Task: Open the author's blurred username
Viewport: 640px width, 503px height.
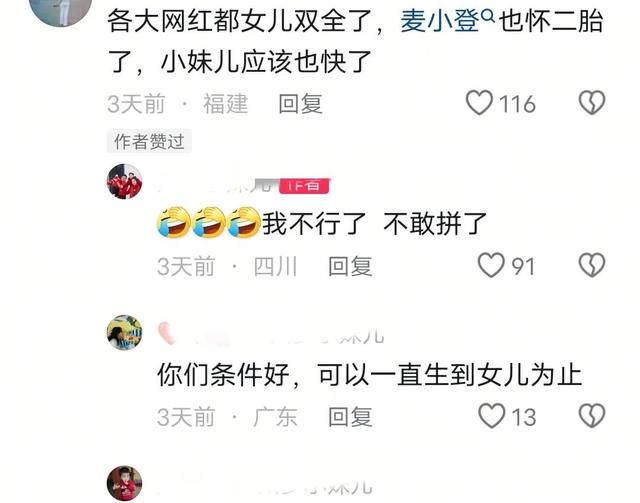Action: point(215,186)
